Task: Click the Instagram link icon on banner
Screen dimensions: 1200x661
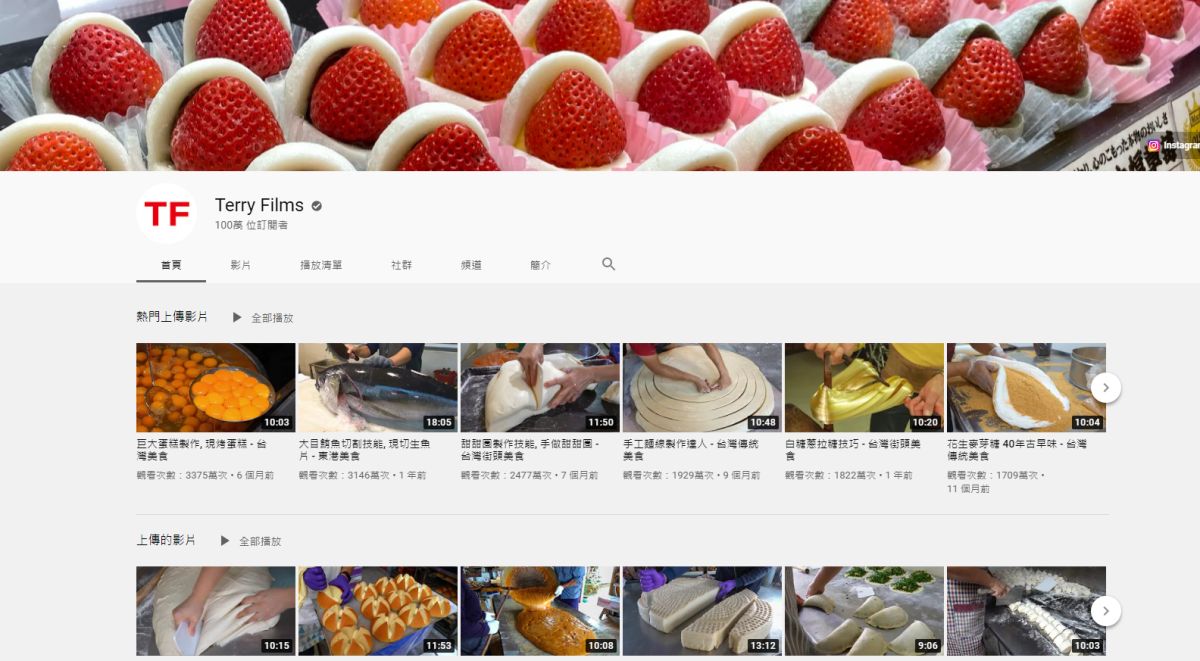Action: coord(1153,146)
